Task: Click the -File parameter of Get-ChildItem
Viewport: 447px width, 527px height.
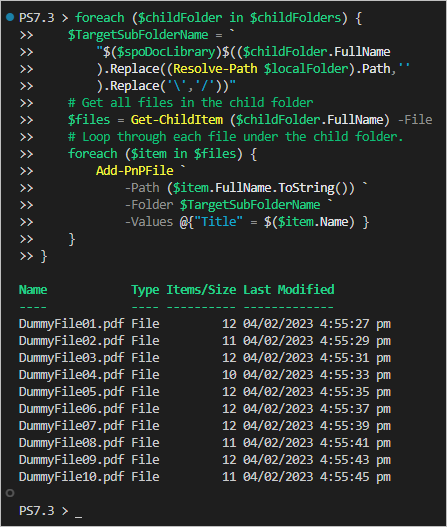Action: (415, 120)
